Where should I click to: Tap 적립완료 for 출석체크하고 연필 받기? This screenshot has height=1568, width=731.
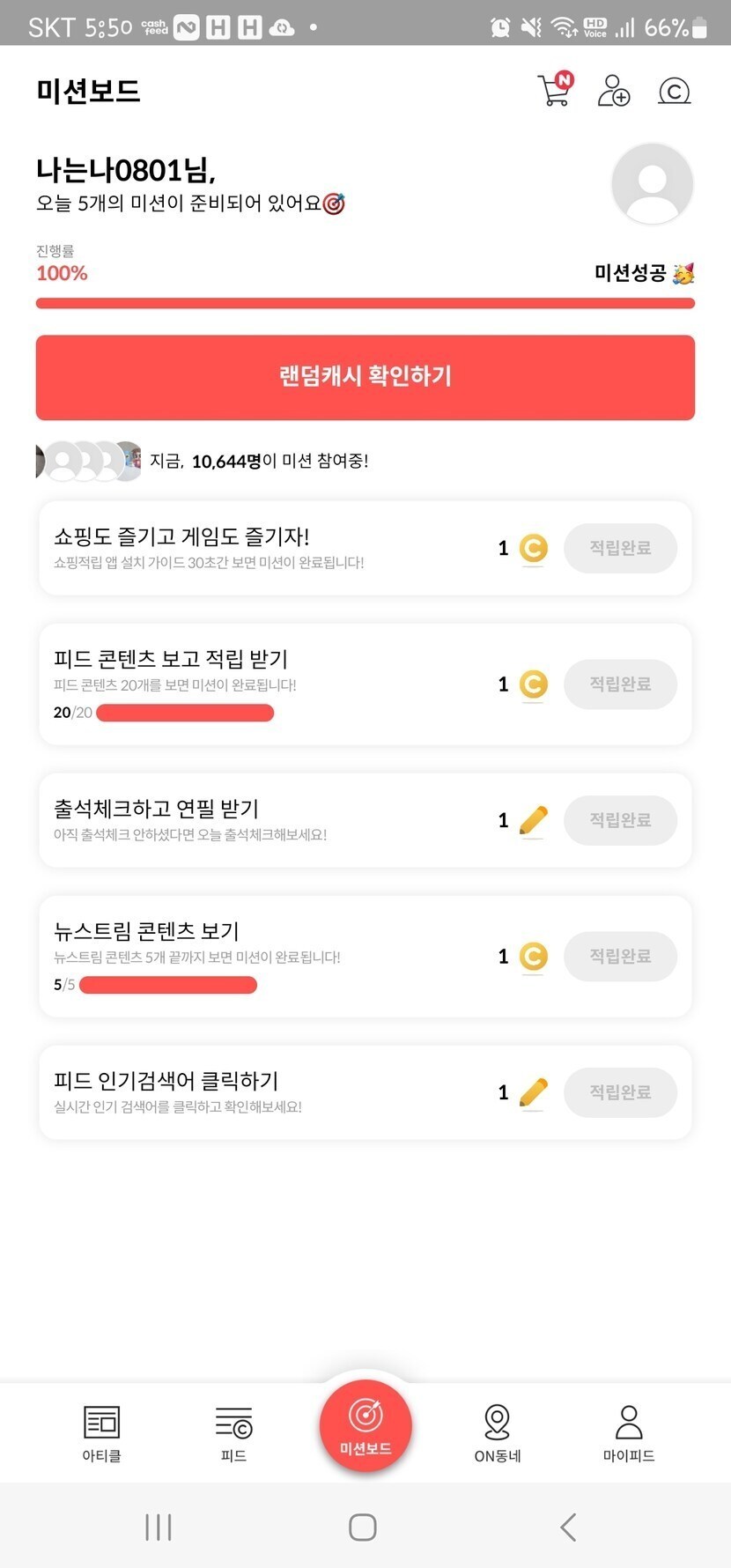(620, 820)
